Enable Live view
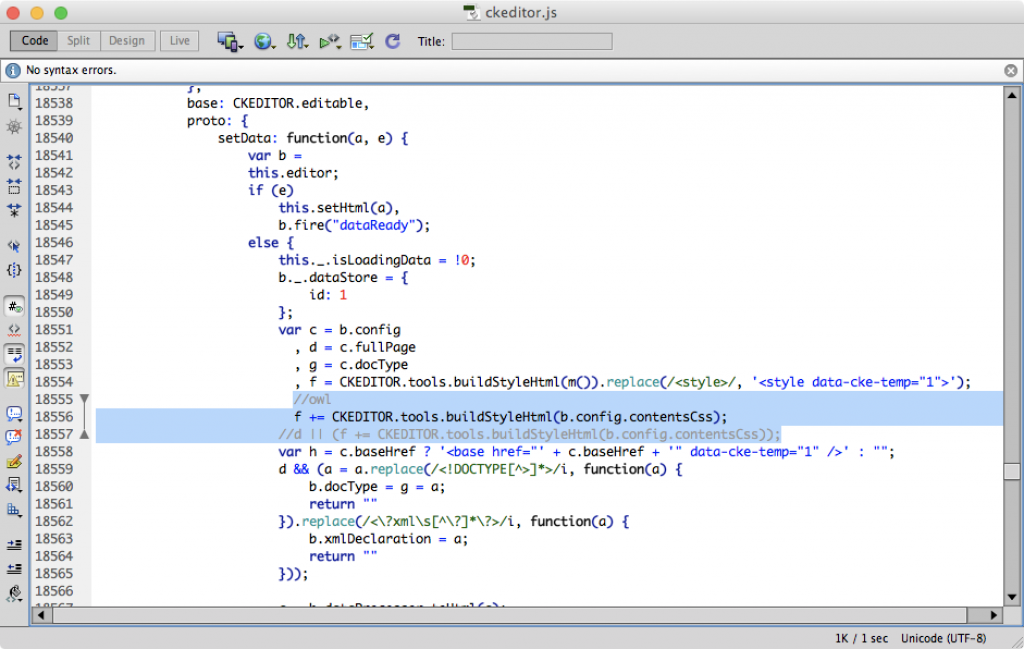 pyautogui.click(x=180, y=40)
